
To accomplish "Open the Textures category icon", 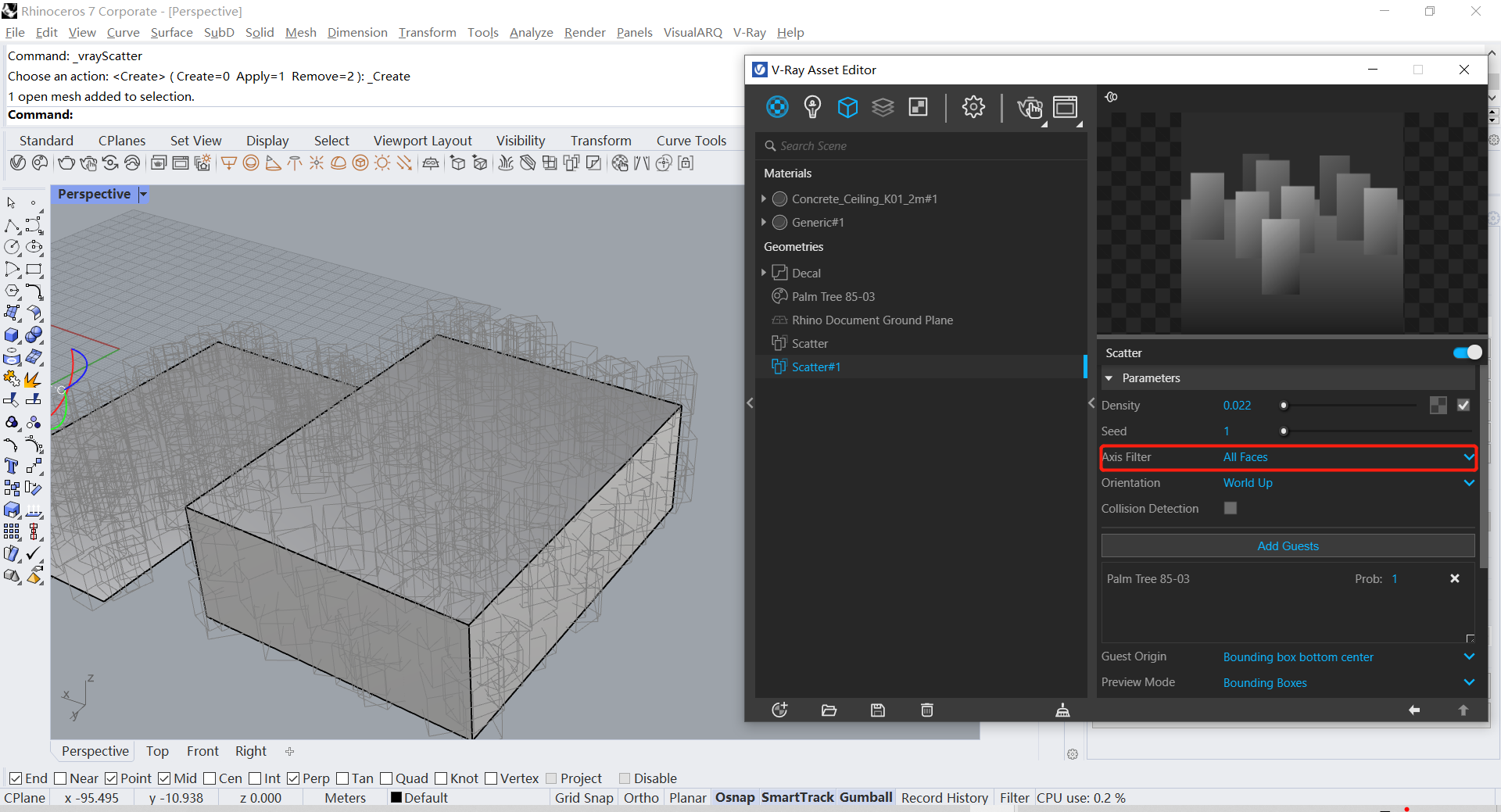I will [x=918, y=107].
